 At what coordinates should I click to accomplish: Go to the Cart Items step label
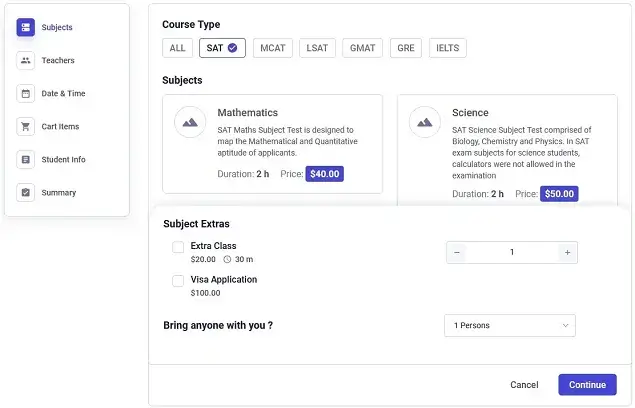point(60,126)
